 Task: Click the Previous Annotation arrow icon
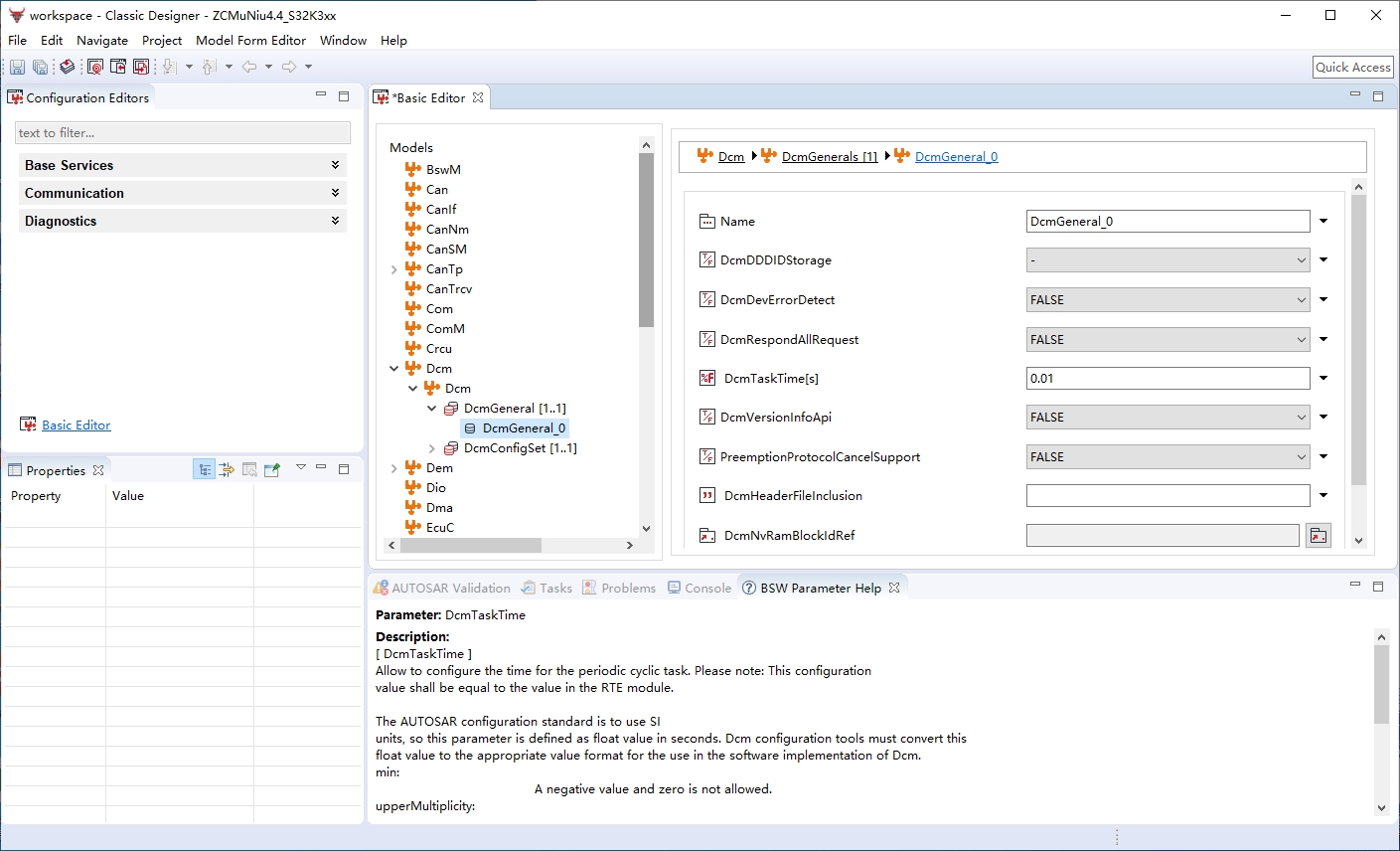[209, 67]
